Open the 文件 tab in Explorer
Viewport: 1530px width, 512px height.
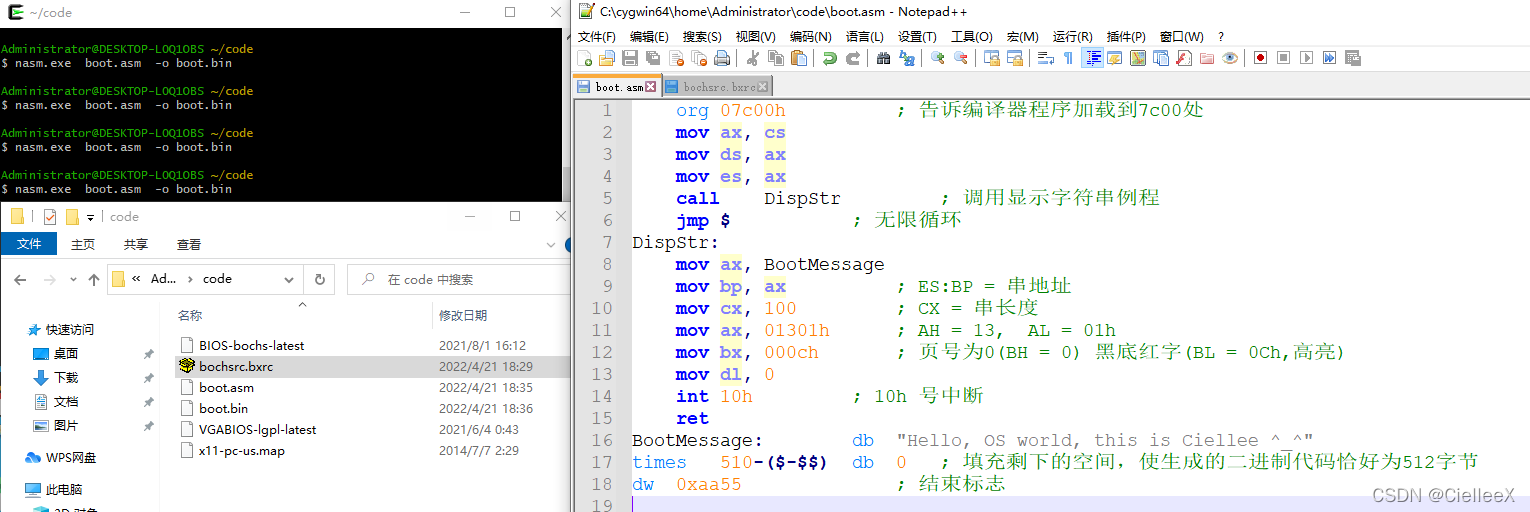click(x=29, y=244)
